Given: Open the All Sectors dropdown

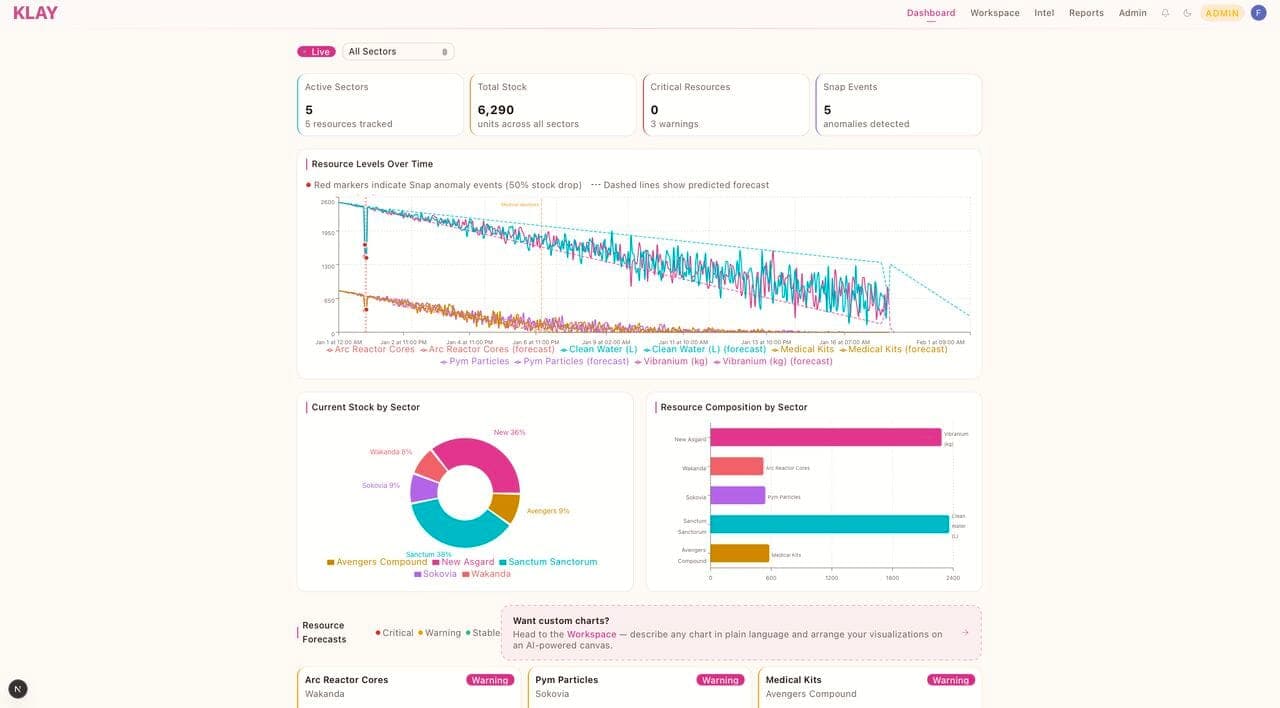Looking at the screenshot, I should pos(398,52).
